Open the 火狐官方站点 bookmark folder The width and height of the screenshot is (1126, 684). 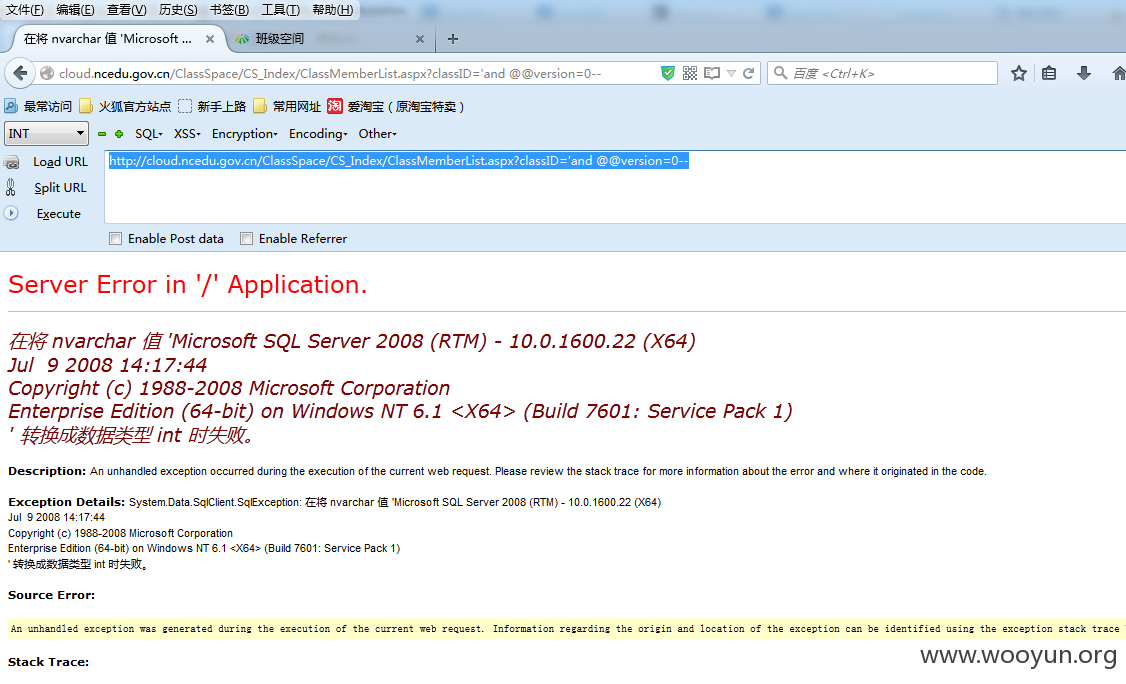tap(126, 106)
